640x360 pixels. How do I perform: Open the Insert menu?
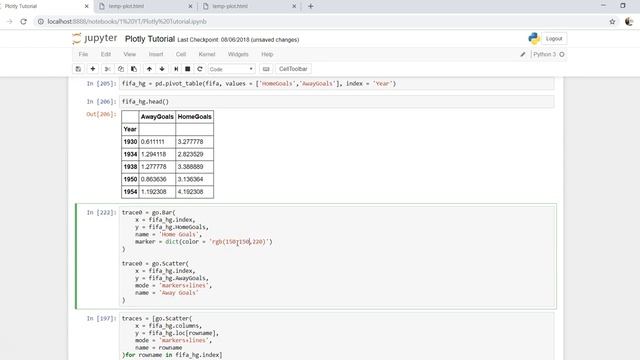pos(156,54)
